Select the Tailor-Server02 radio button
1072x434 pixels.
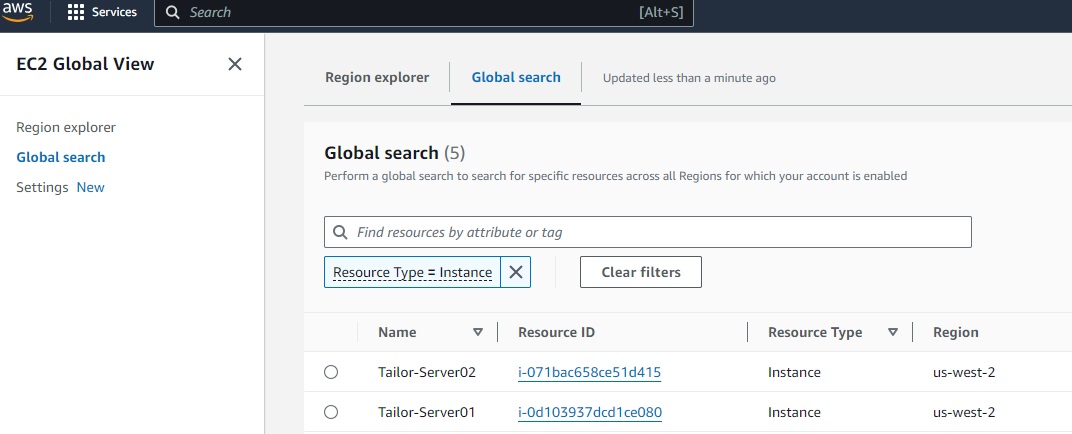[331, 372]
